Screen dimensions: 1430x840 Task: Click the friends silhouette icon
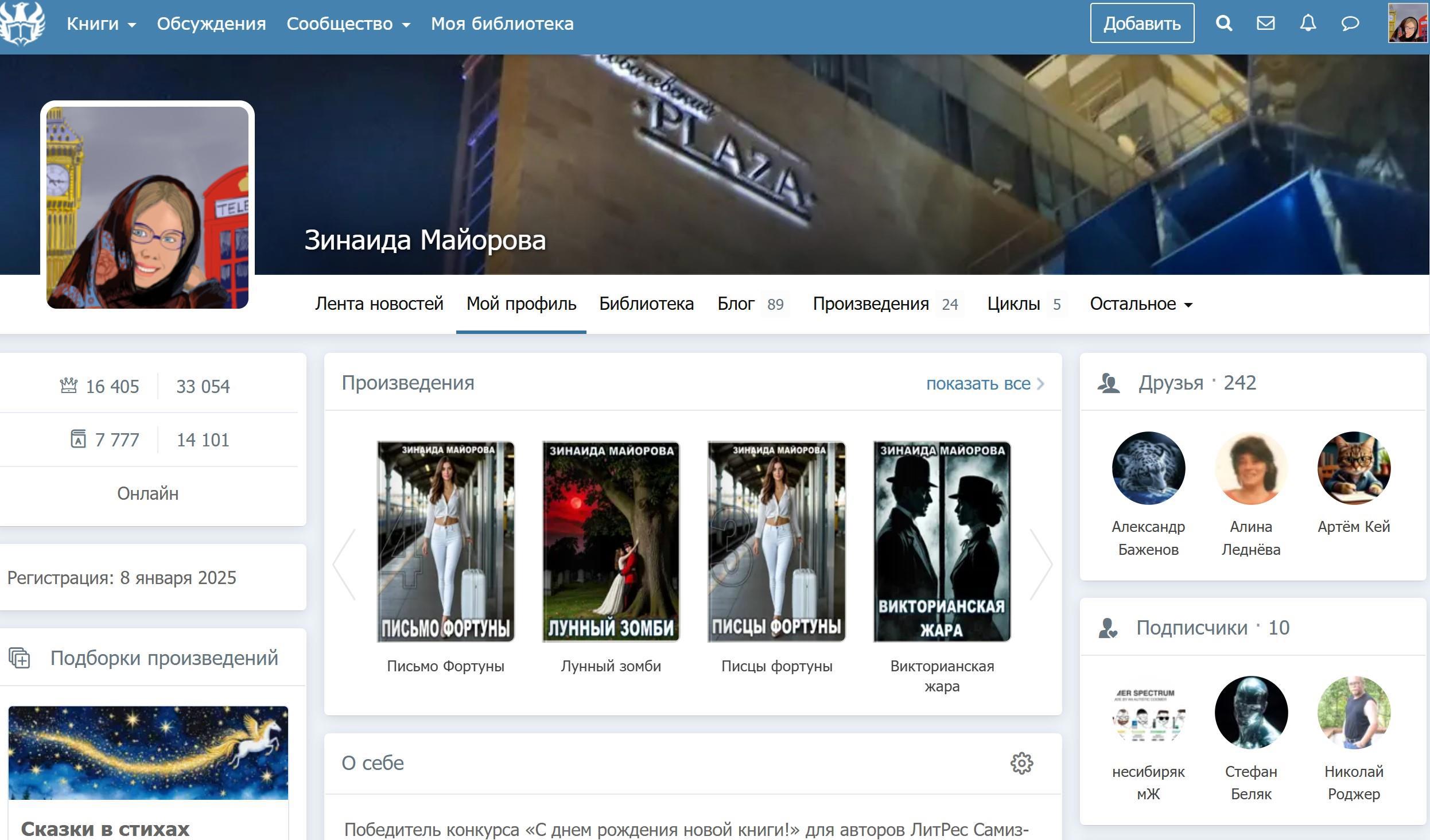point(1109,383)
